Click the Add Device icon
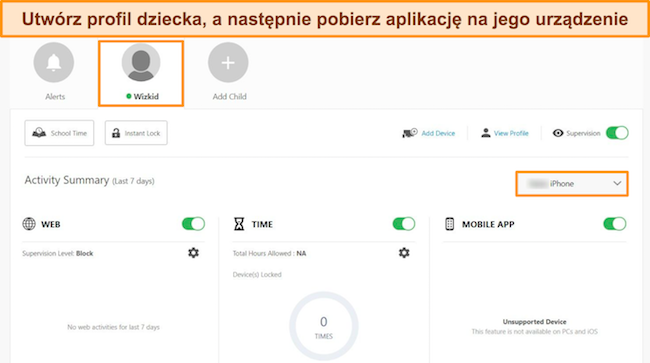 tap(410, 133)
